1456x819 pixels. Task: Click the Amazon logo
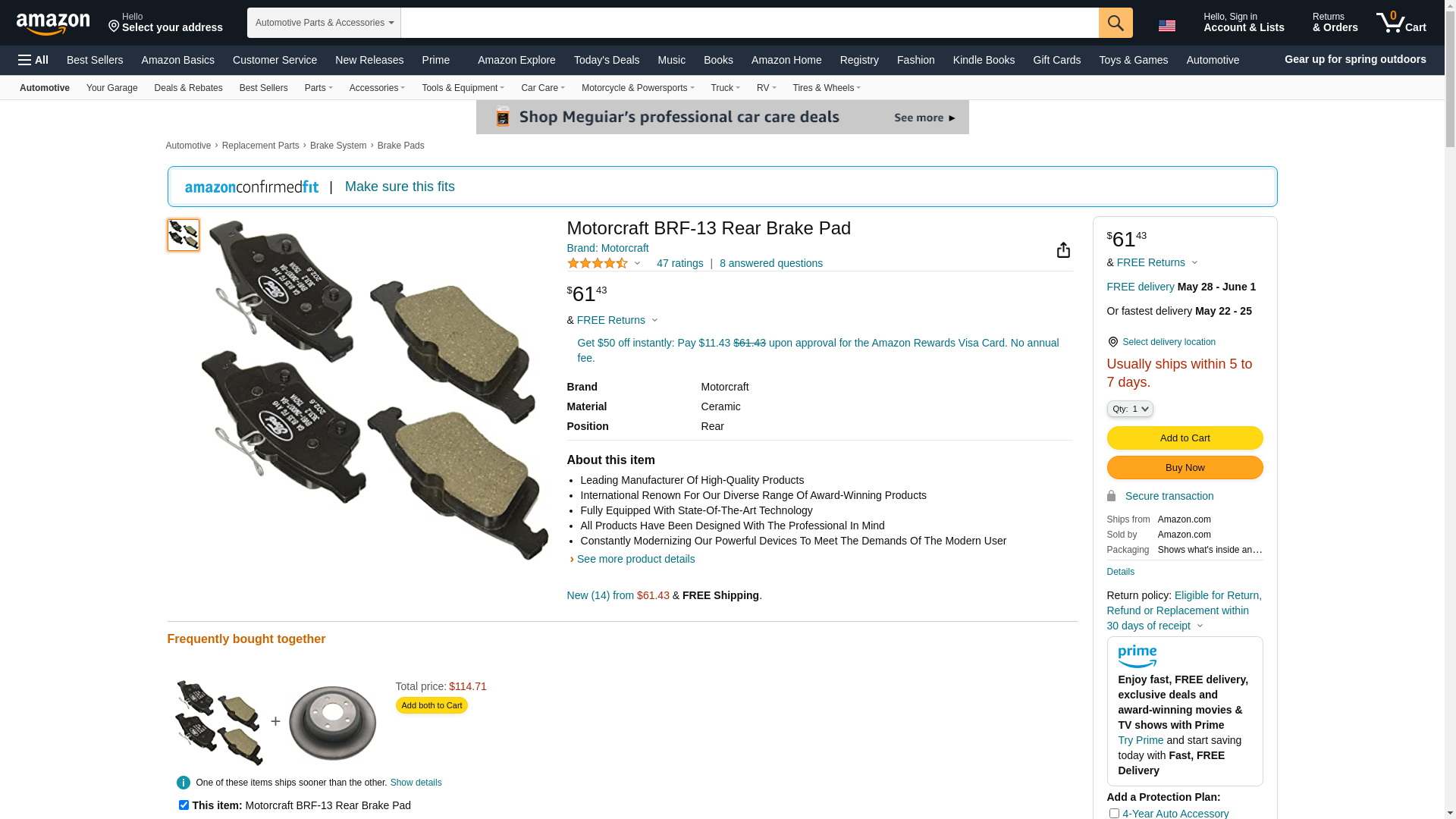pyautogui.click(x=53, y=24)
